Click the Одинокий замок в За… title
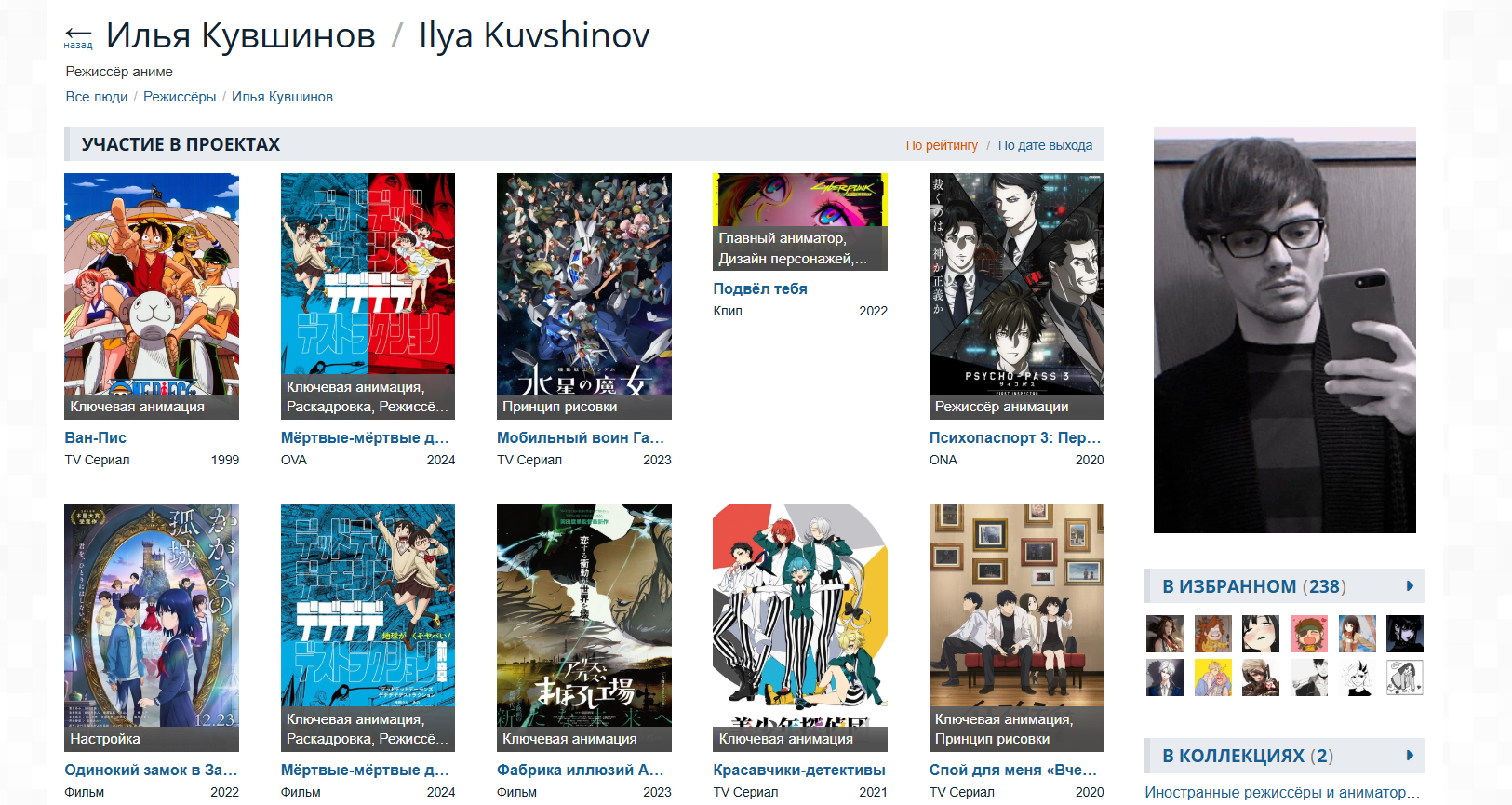Viewport: 1512px width, 805px height. 151,770
